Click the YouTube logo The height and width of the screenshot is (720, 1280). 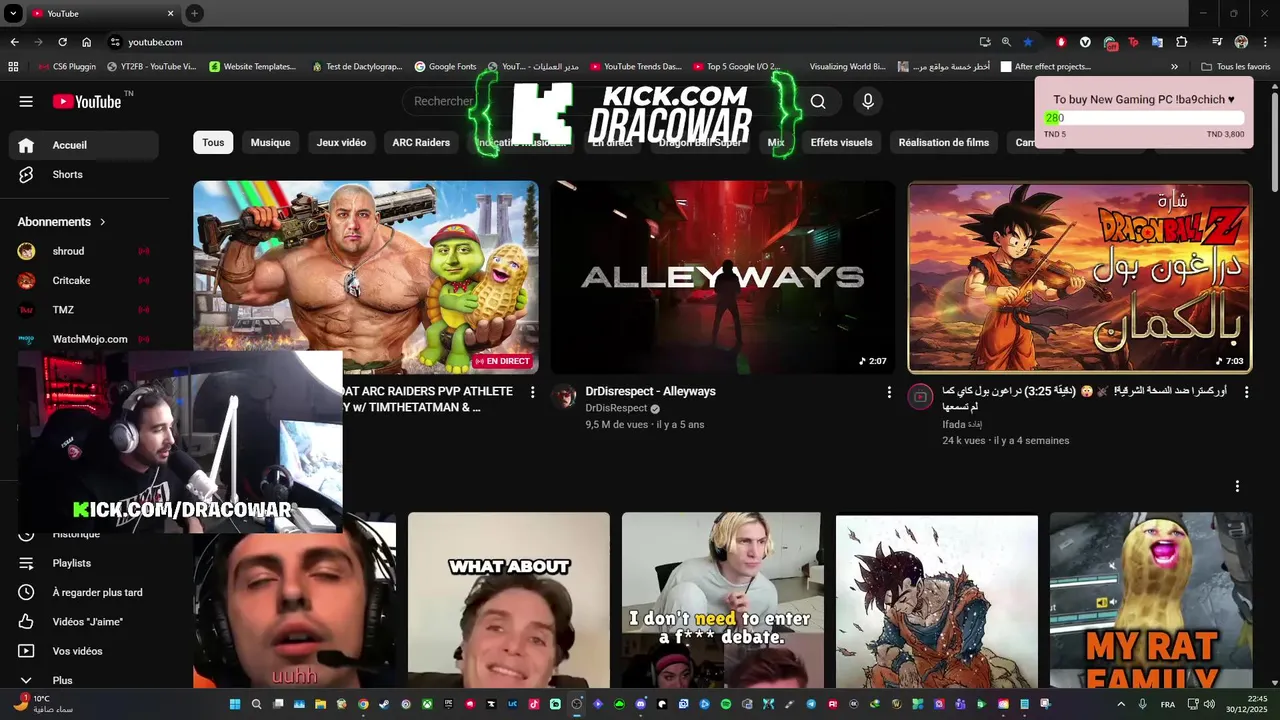87,101
